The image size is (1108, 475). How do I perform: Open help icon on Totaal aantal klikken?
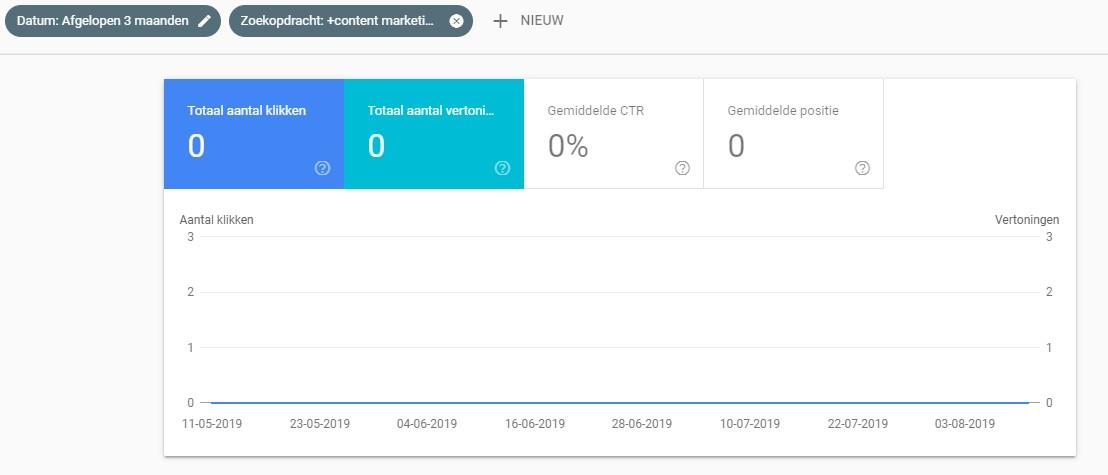[322, 168]
